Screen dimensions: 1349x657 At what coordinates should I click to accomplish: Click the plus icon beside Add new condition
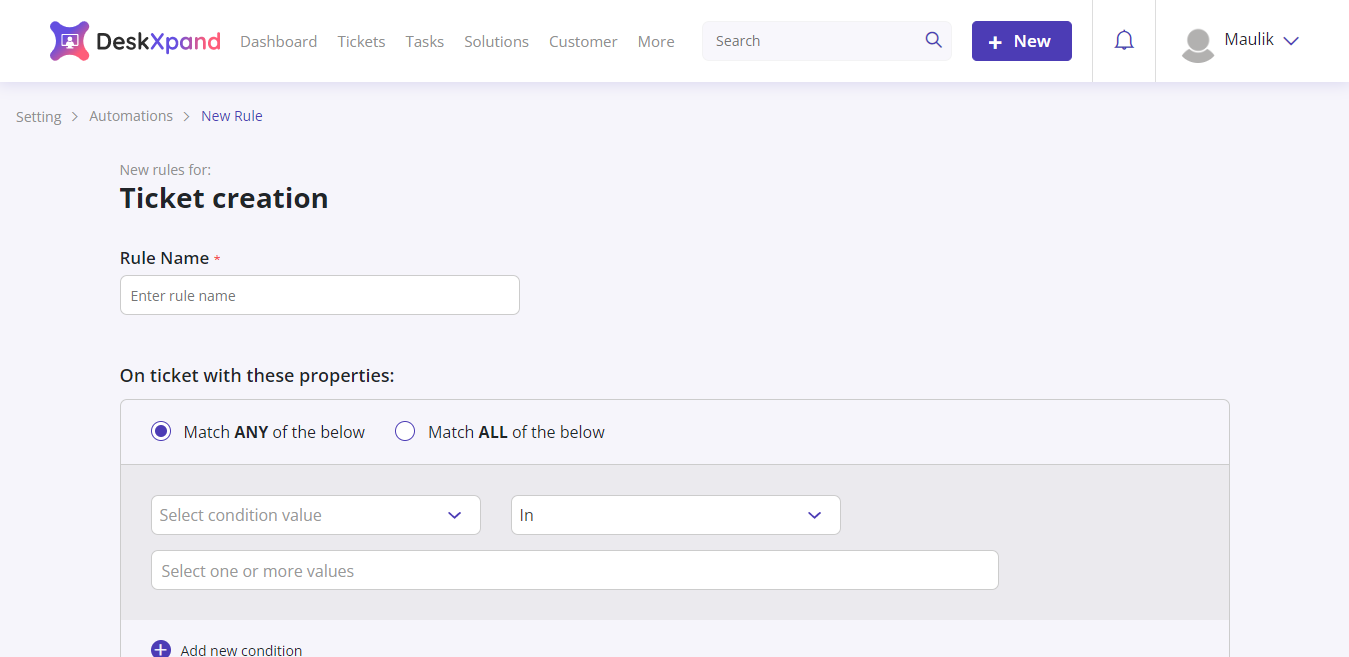161,648
